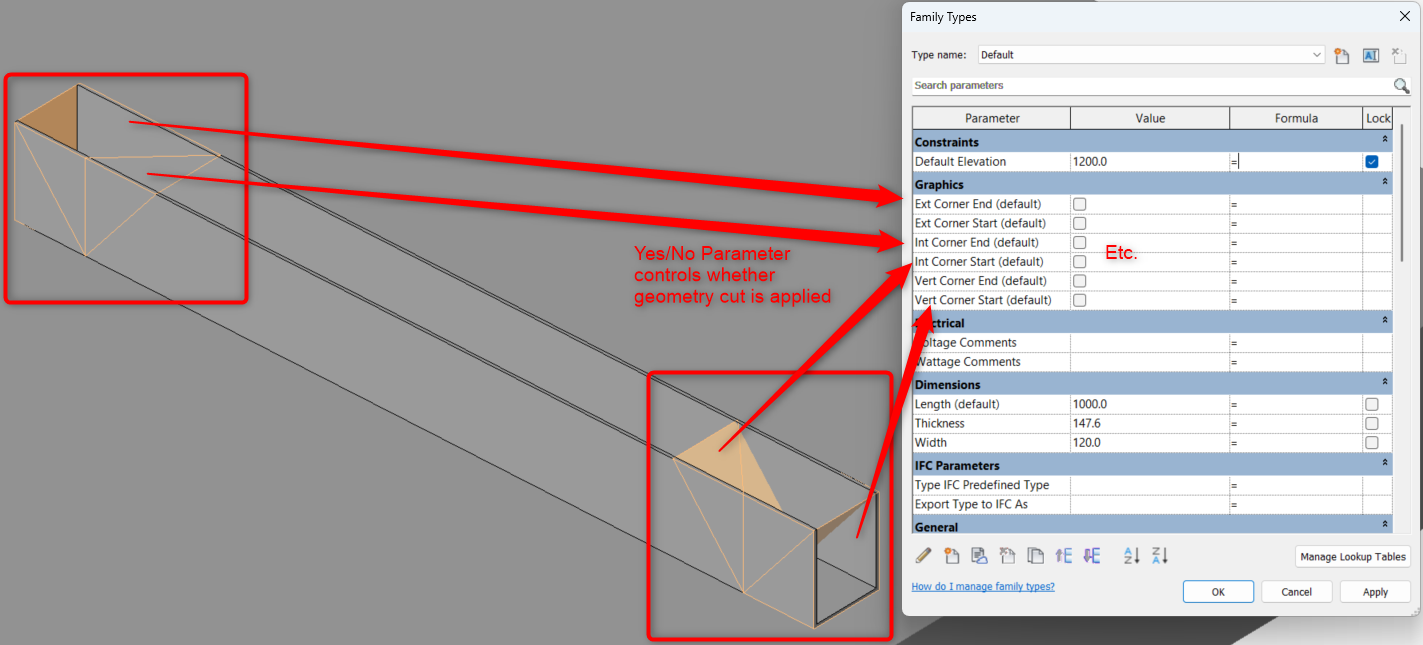Toggle the Int Corner Start (default) checkbox
Viewport: 1423px width, 645px height.
tap(1079, 261)
